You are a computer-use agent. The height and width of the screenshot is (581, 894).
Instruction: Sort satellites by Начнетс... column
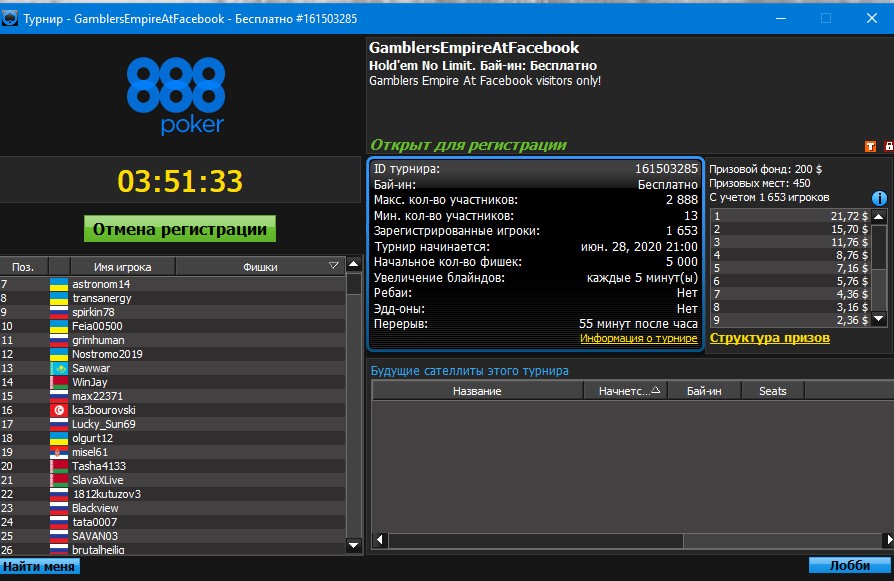click(x=625, y=391)
